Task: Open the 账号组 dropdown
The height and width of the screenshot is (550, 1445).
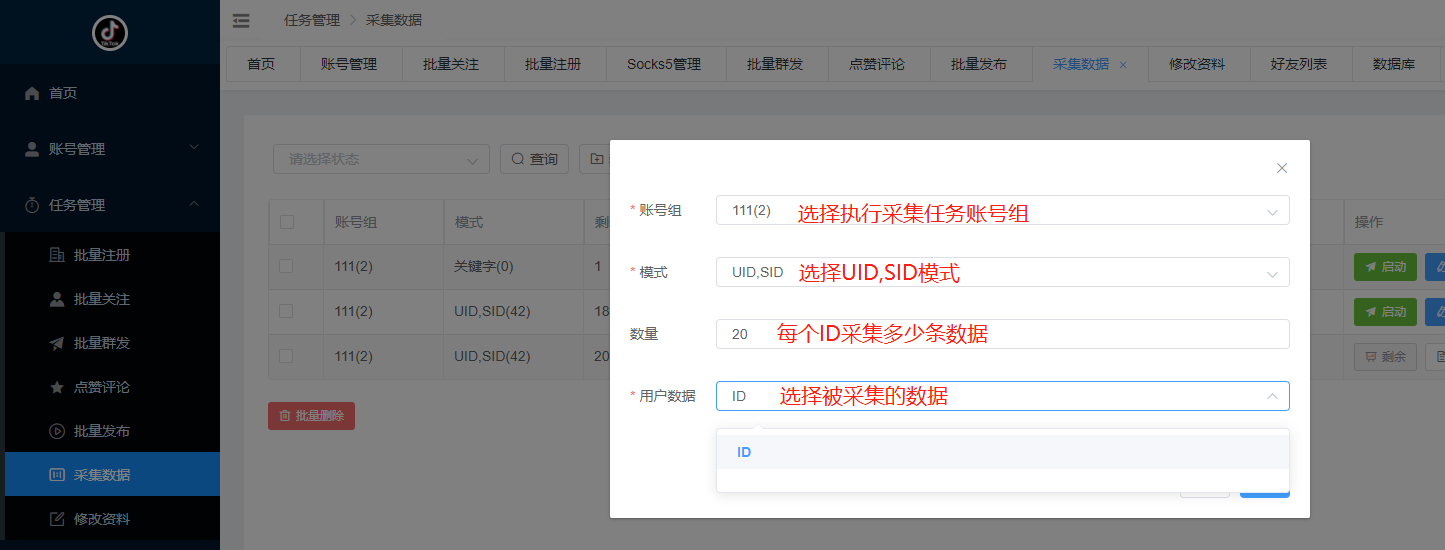Action: click(x=1002, y=211)
